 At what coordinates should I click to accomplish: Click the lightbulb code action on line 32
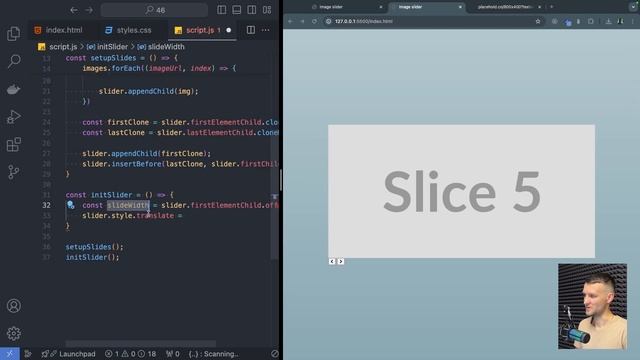click(71, 205)
